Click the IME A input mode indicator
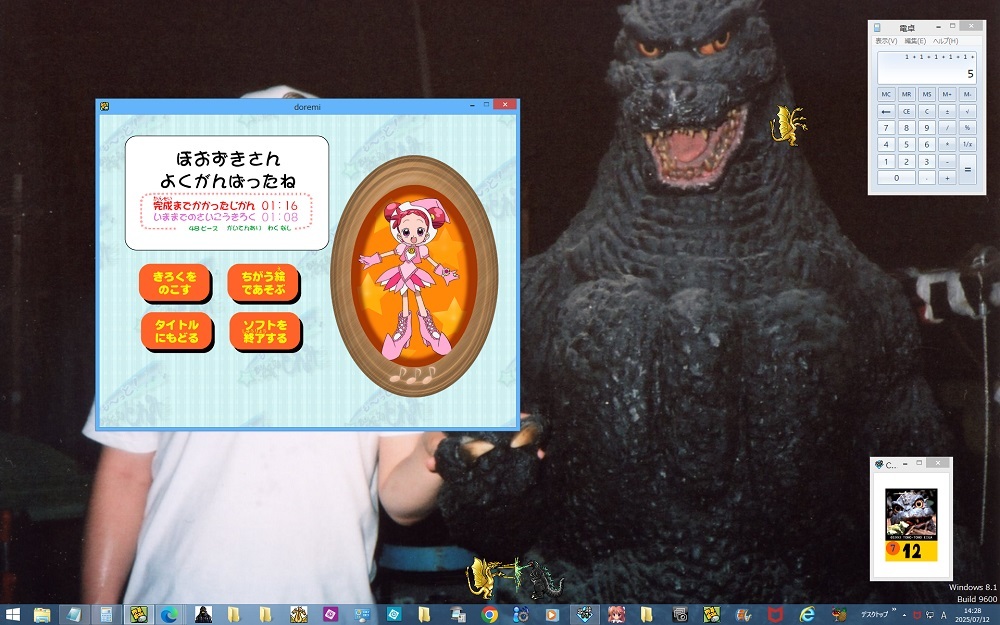This screenshot has width=1000, height=625. [943, 615]
